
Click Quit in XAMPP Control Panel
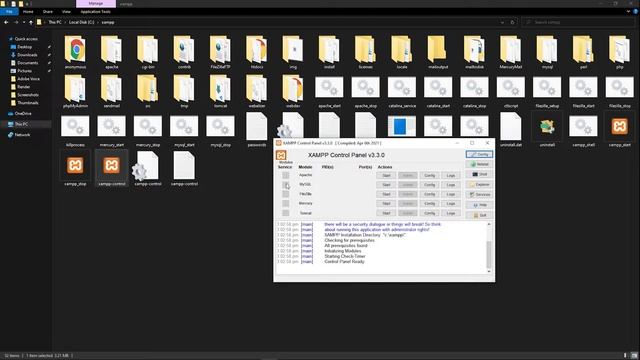479,215
